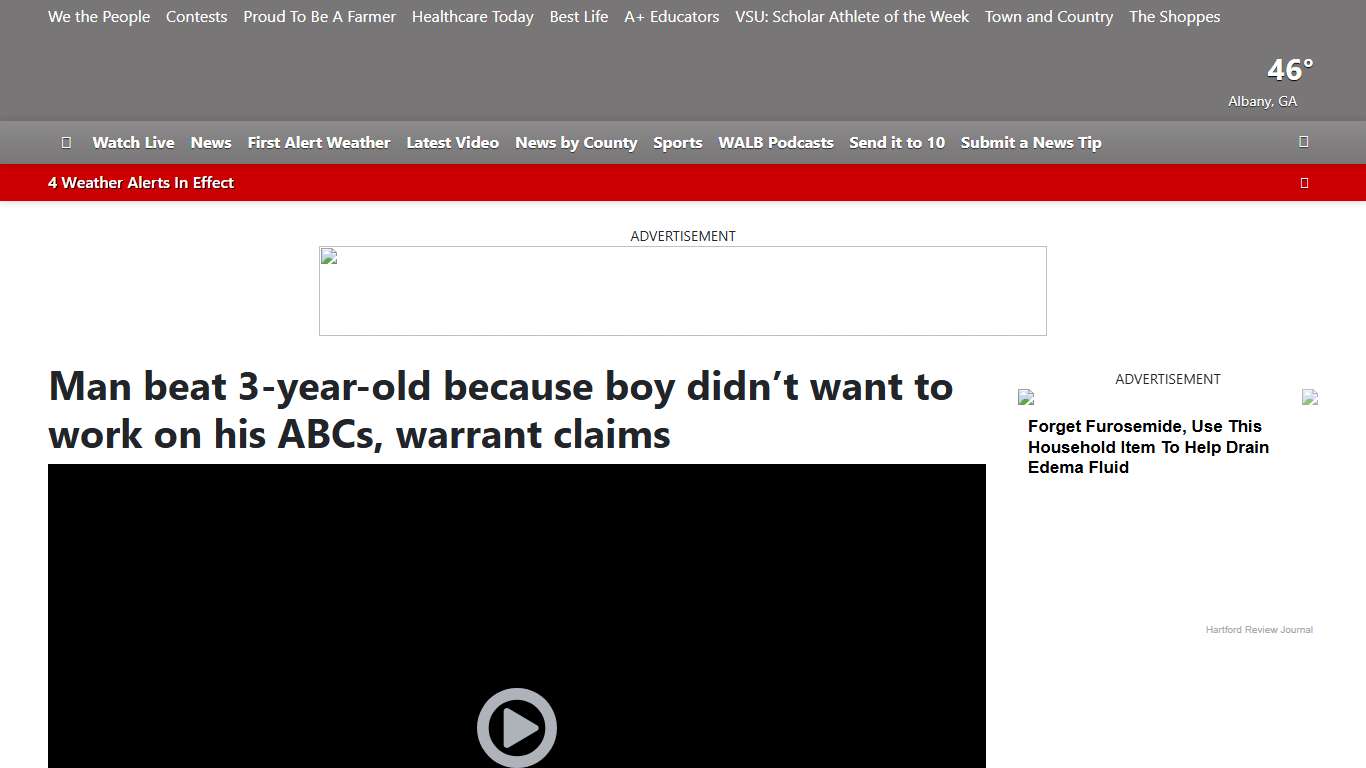Click the 4 Weather Alerts In Effect text
1366x768 pixels.
click(x=141, y=182)
